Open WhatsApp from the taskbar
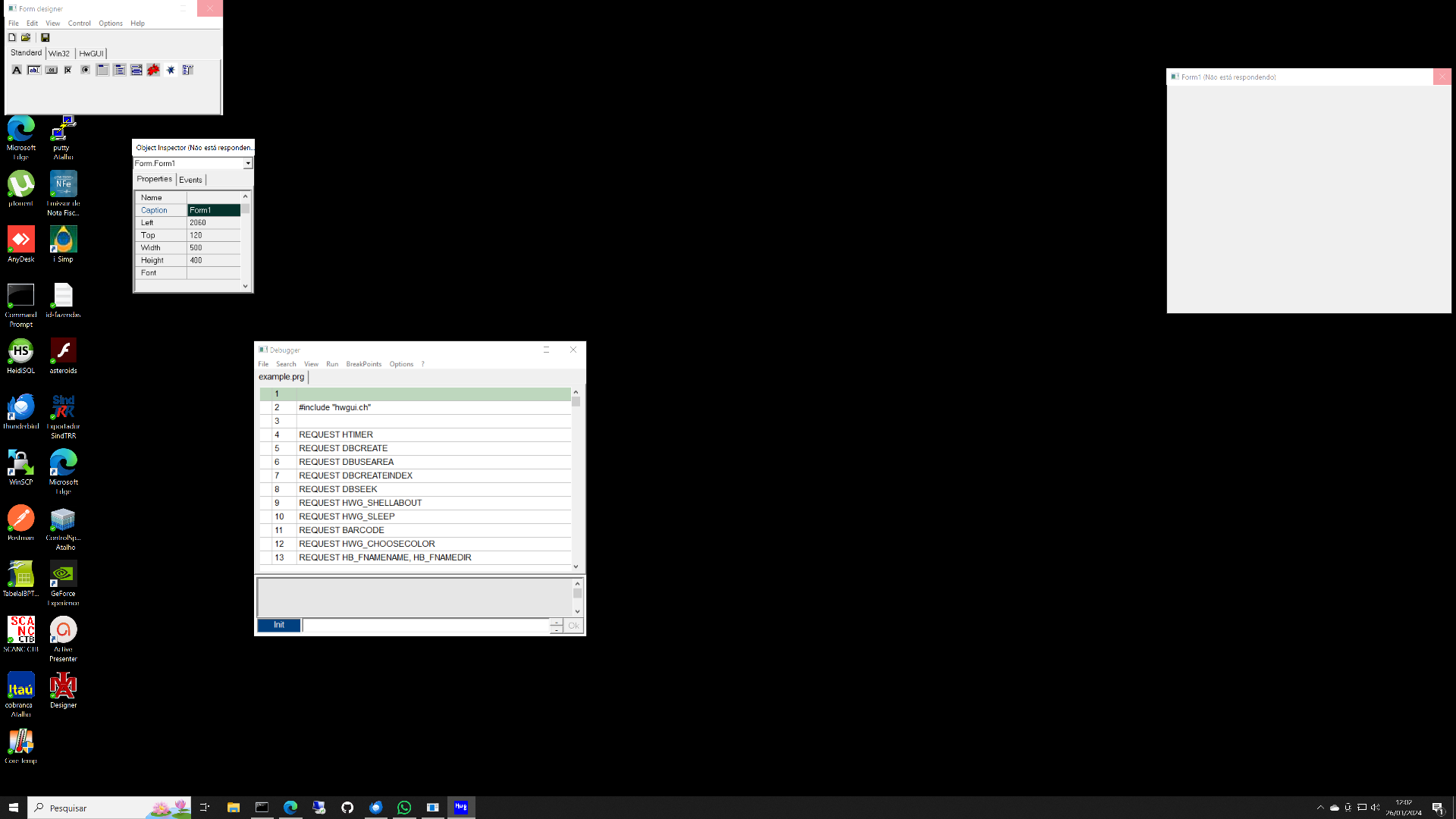The image size is (1456, 819). tap(404, 808)
